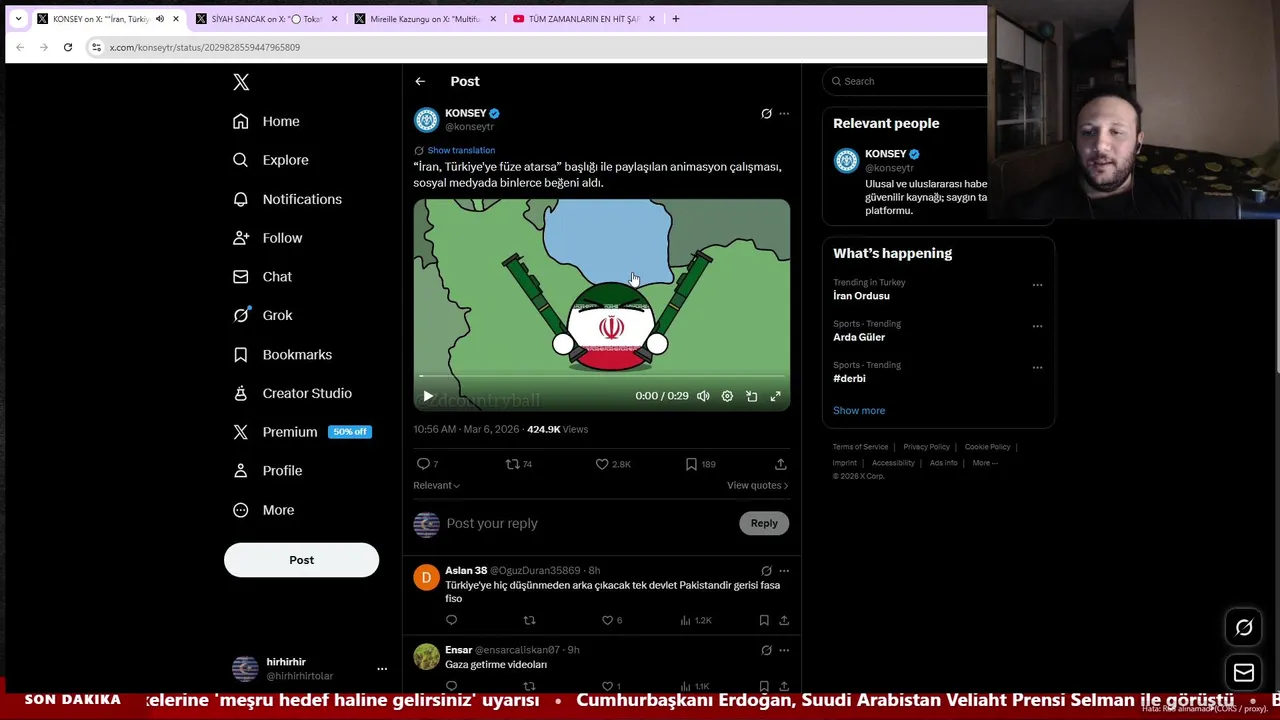Open the Explore page

coord(271,160)
